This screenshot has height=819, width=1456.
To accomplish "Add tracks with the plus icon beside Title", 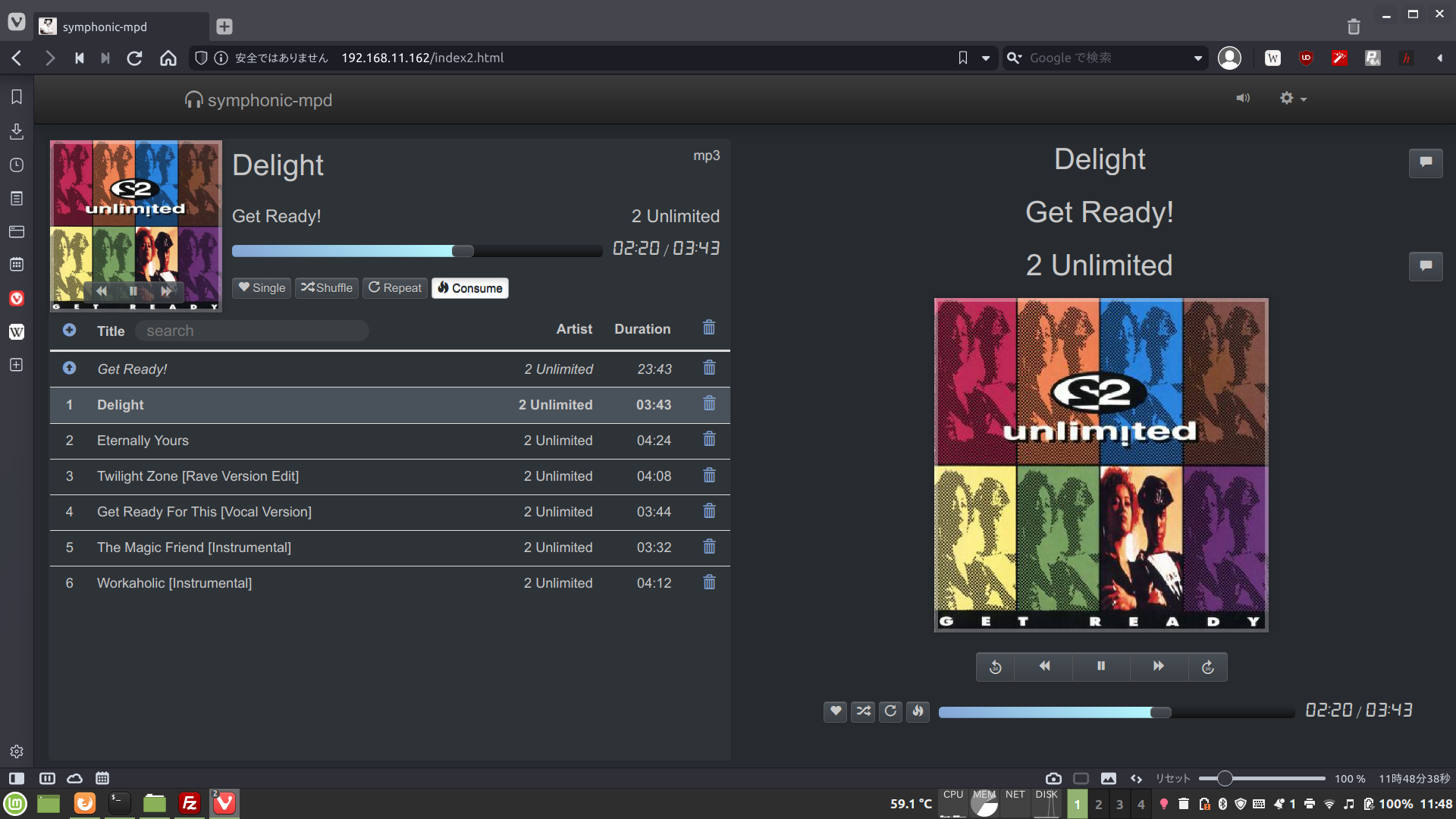I will (69, 330).
